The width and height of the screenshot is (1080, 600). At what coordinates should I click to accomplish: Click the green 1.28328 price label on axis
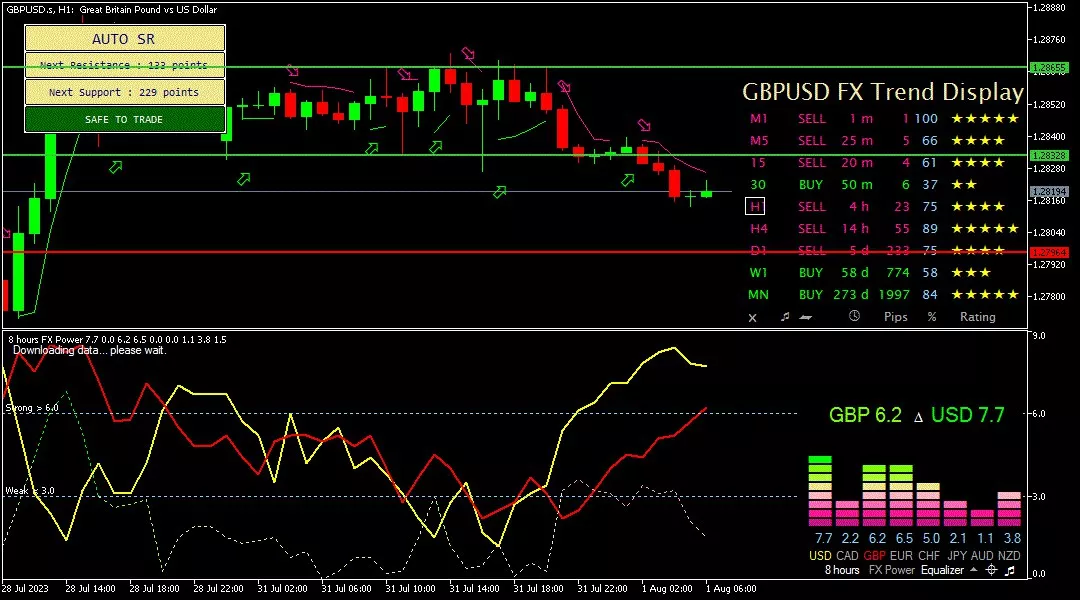pos(1049,156)
